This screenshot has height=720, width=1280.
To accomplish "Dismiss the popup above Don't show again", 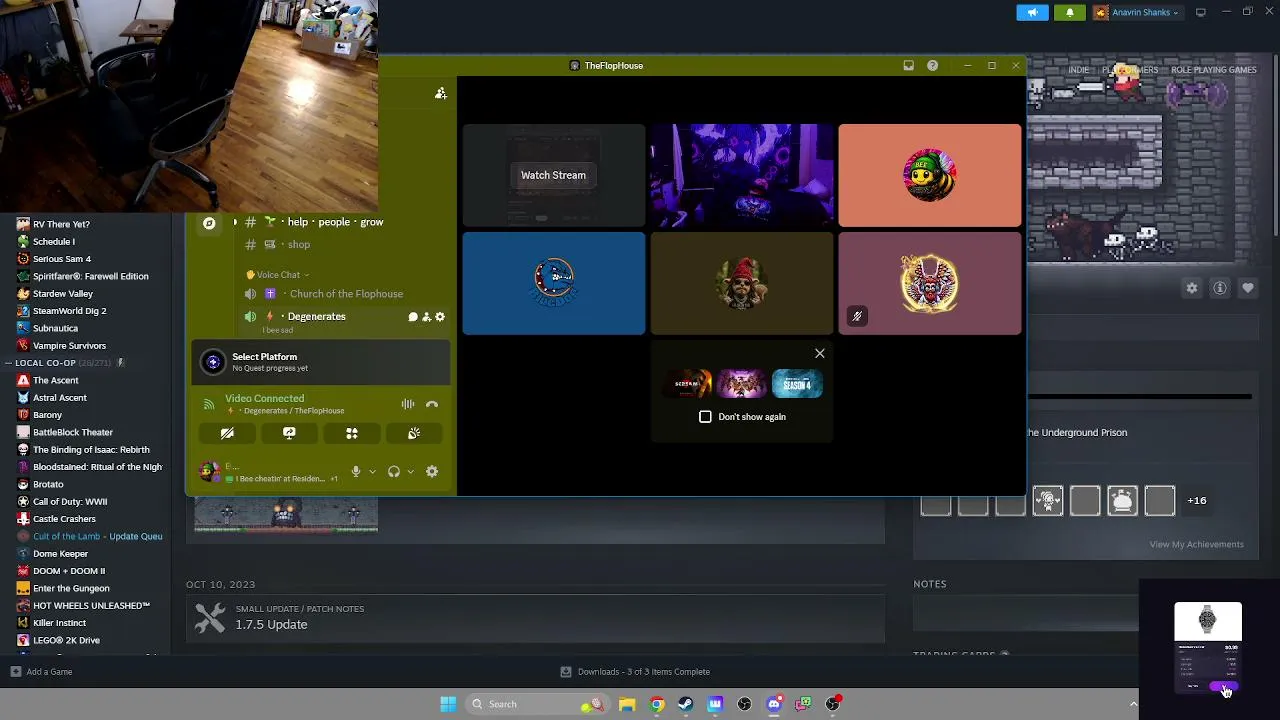I will 820,353.
